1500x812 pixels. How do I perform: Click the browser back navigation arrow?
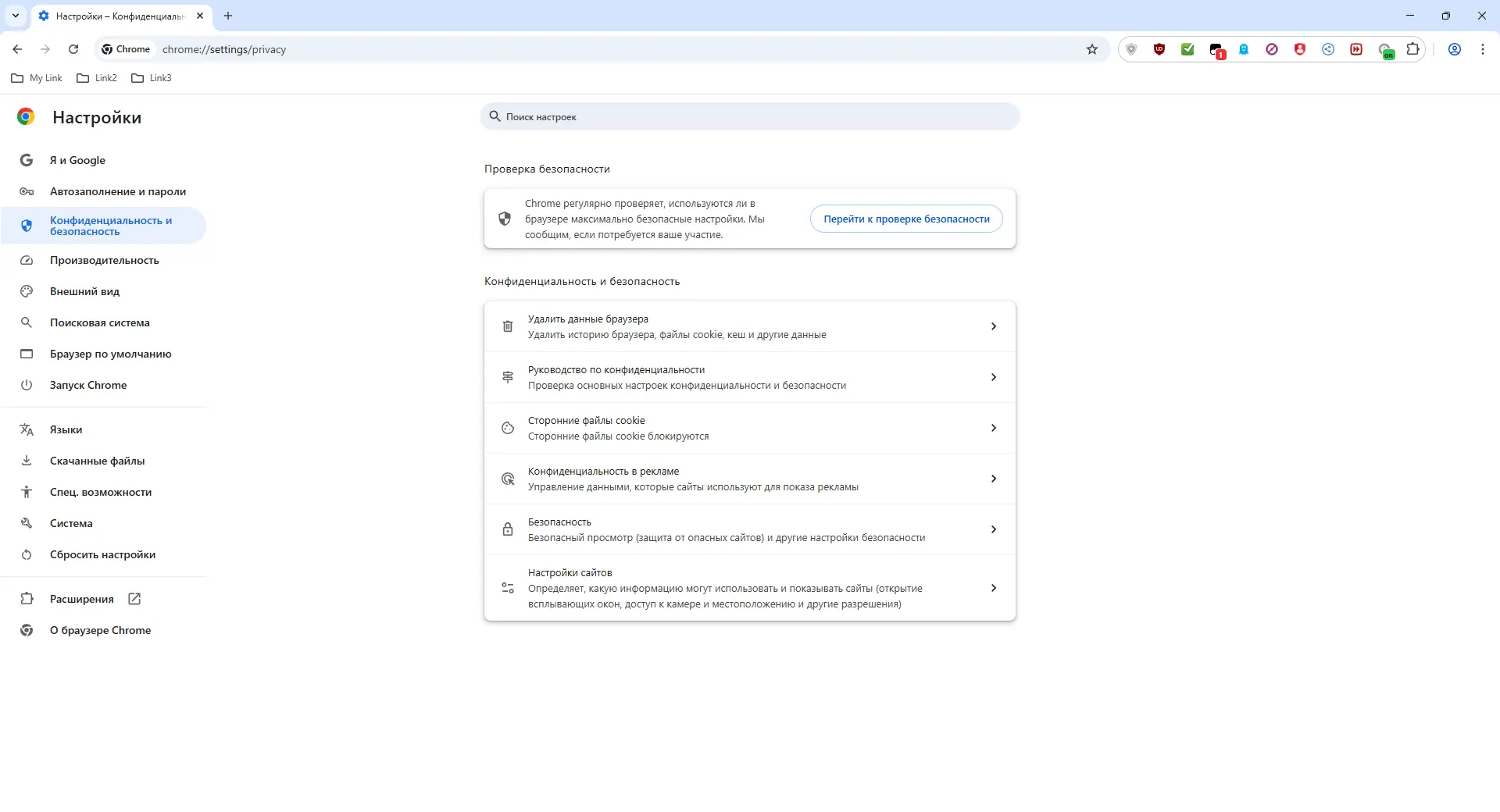point(17,48)
